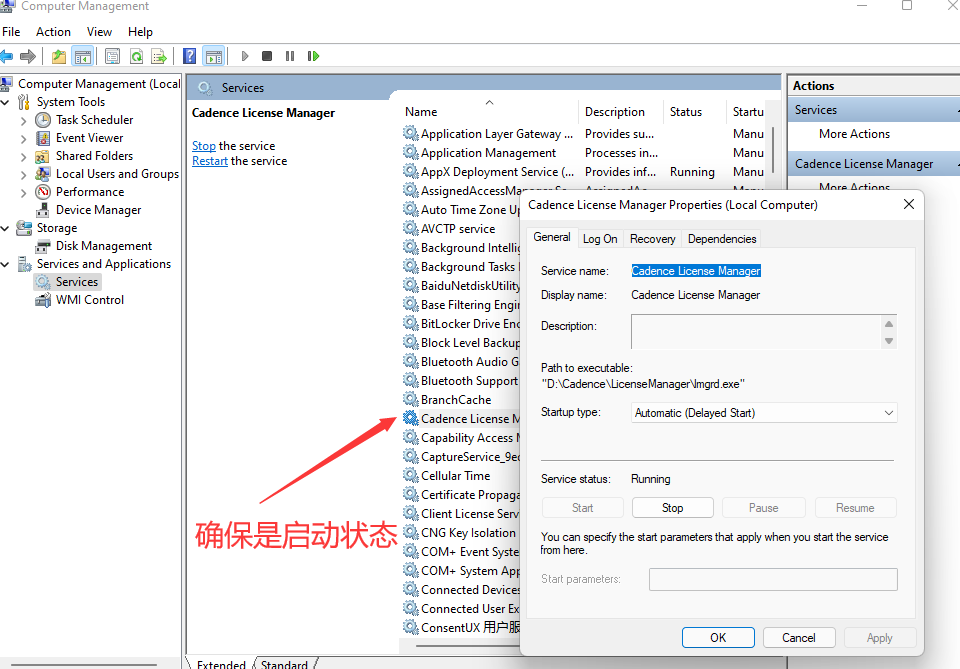Screen dimensions: 960x669
Task: Click the gear icon beside Application Management
Action: tap(410, 152)
